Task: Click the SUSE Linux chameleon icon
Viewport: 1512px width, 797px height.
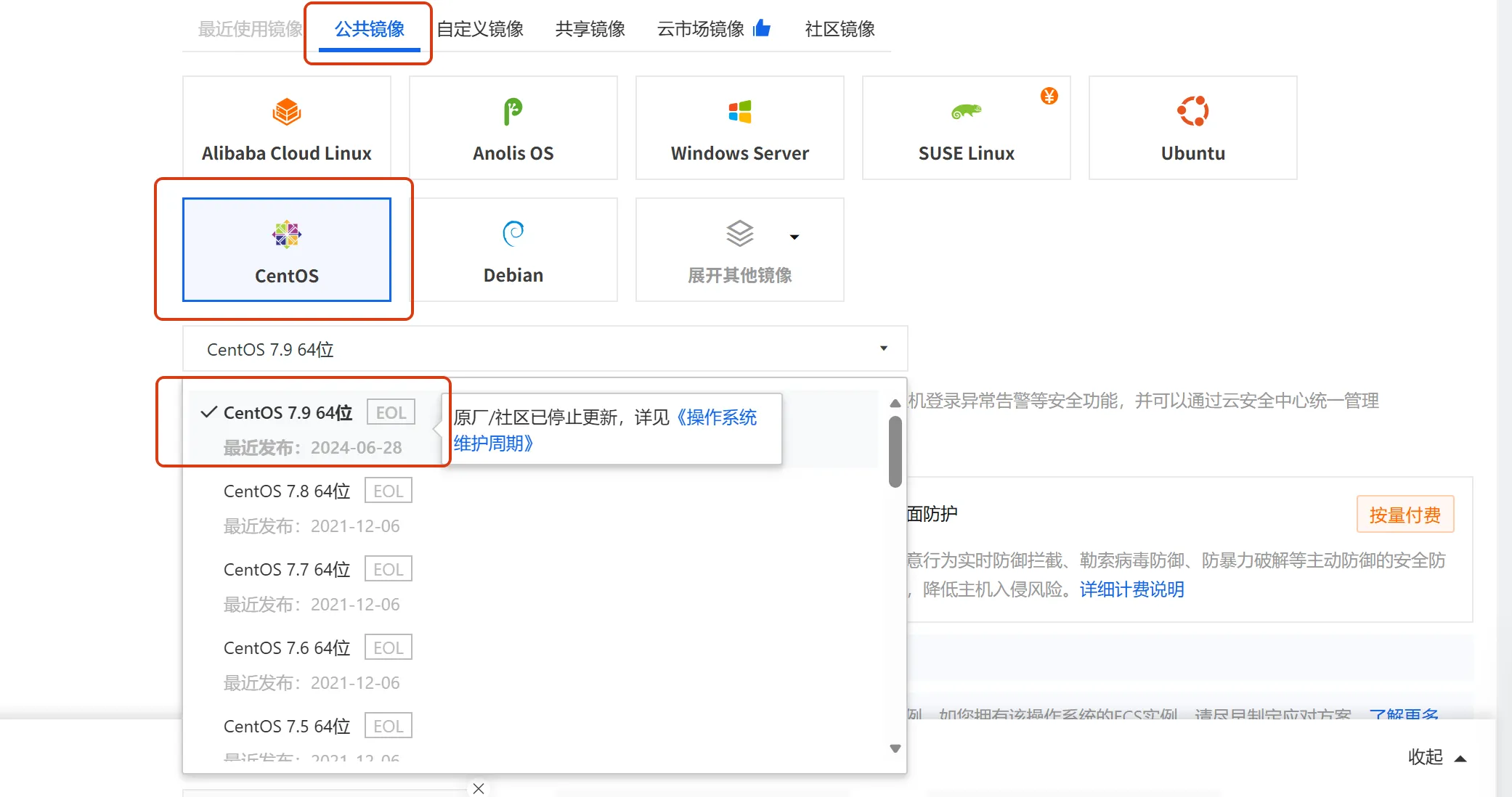Action: pyautogui.click(x=966, y=111)
